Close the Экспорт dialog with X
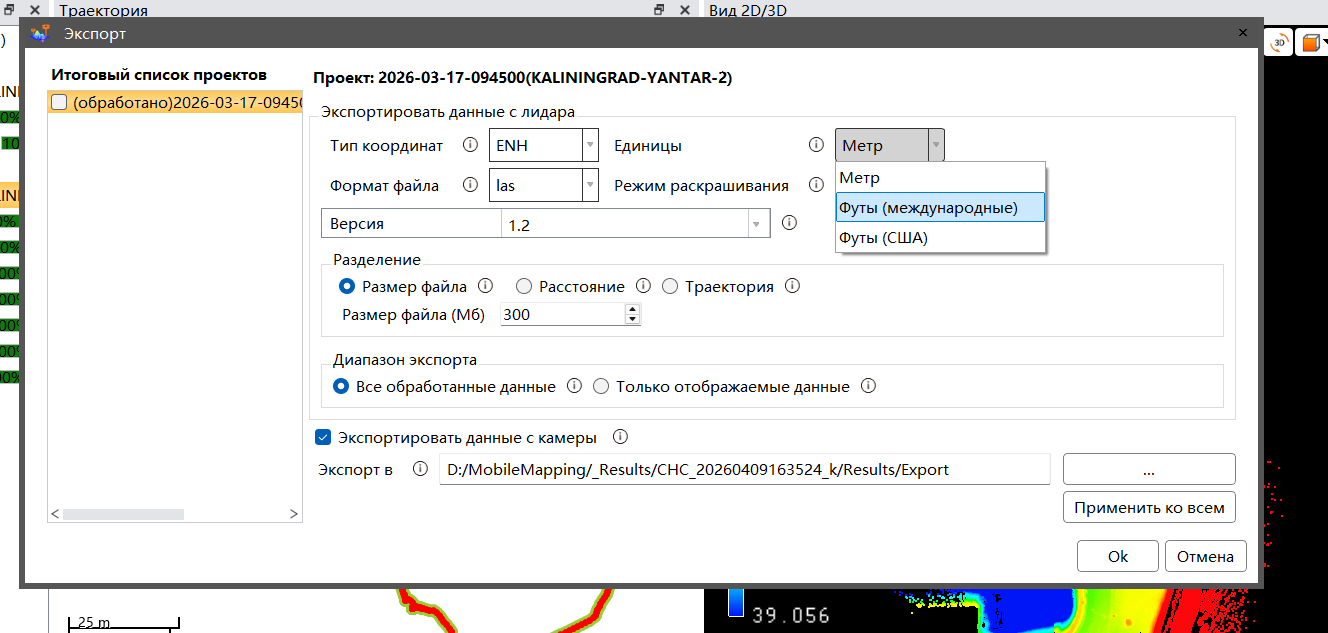Image resolution: width=1328 pixels, height=633 pixels. click(x=1243, y=33)
